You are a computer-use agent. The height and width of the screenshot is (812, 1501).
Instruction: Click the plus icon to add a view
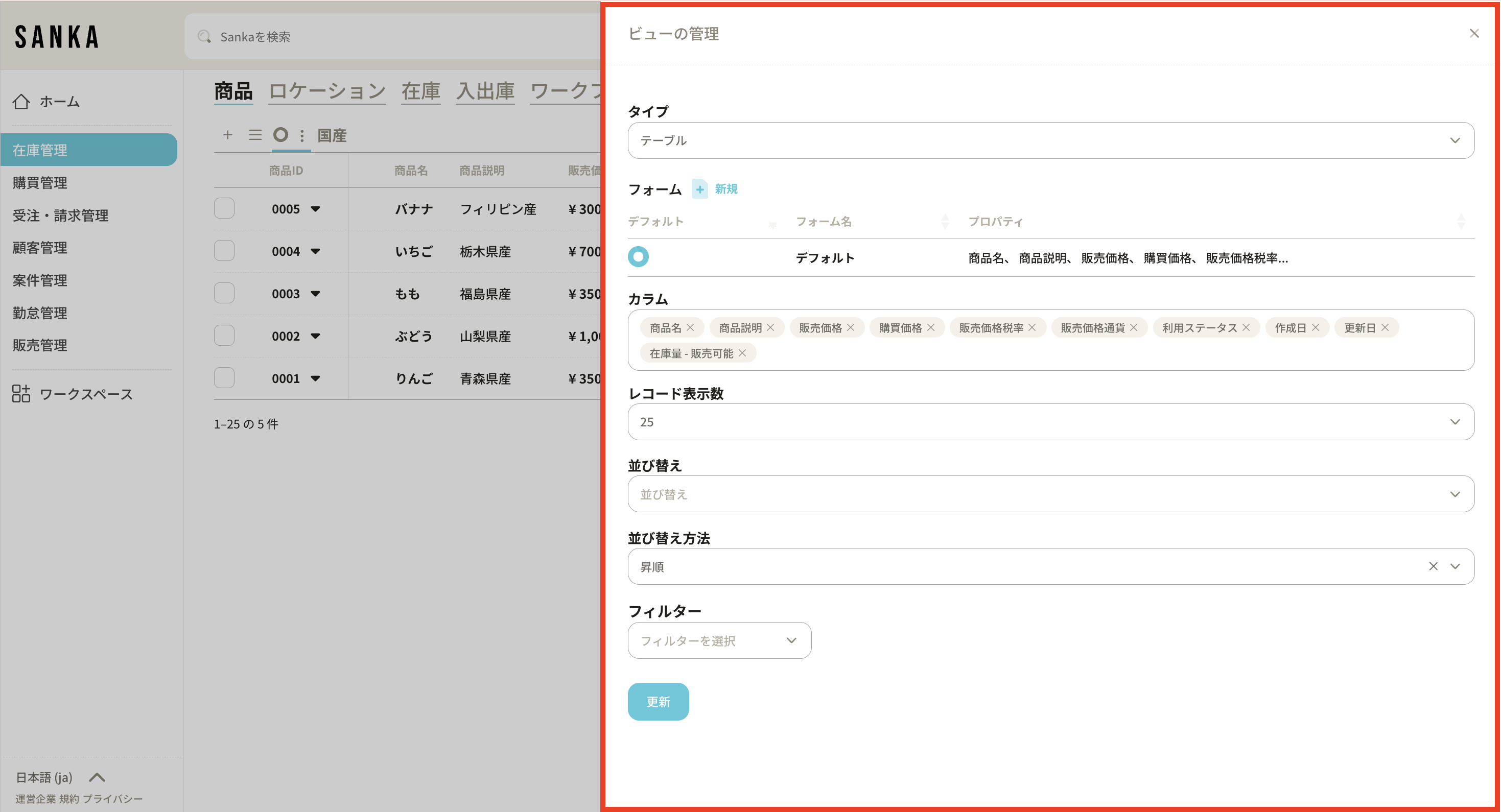pyautogui.click(x=228, y=135)
